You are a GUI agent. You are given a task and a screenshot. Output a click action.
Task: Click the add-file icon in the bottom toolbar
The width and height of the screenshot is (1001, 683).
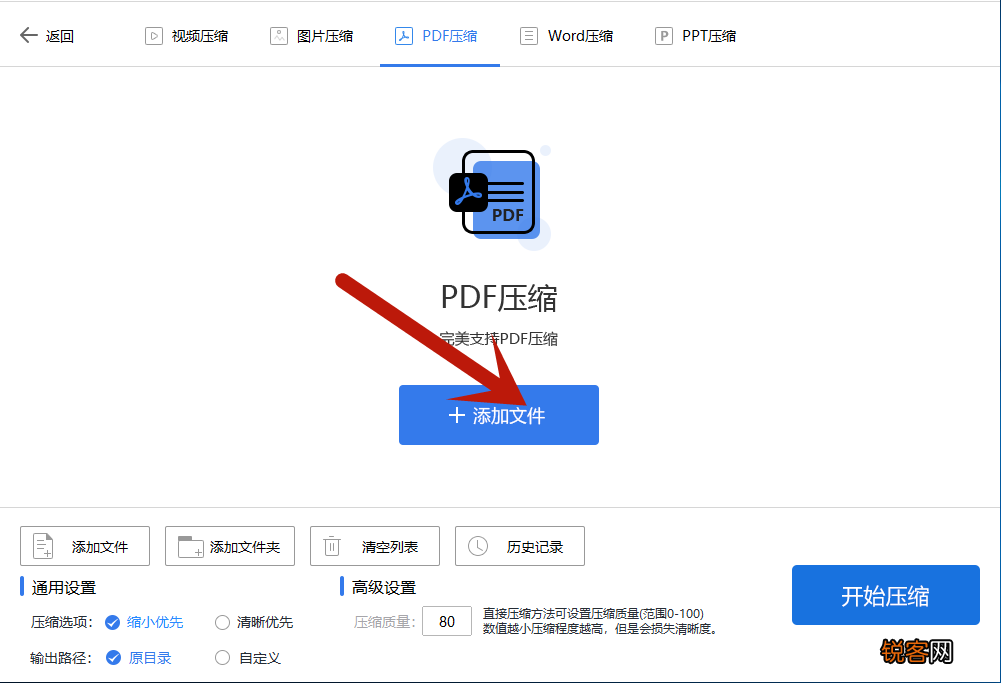coord(43,546)
